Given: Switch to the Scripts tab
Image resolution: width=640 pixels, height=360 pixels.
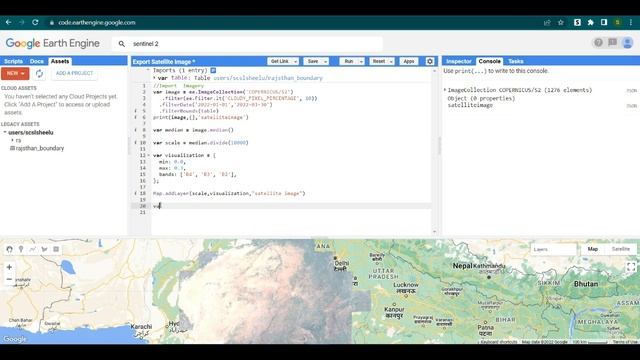Looking at the screenshot, I should coord(13,61).
